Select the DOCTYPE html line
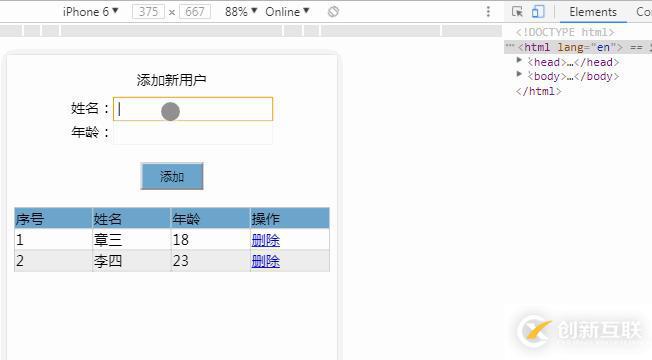This screenshot has height=360, width=652. click(565, 32)
